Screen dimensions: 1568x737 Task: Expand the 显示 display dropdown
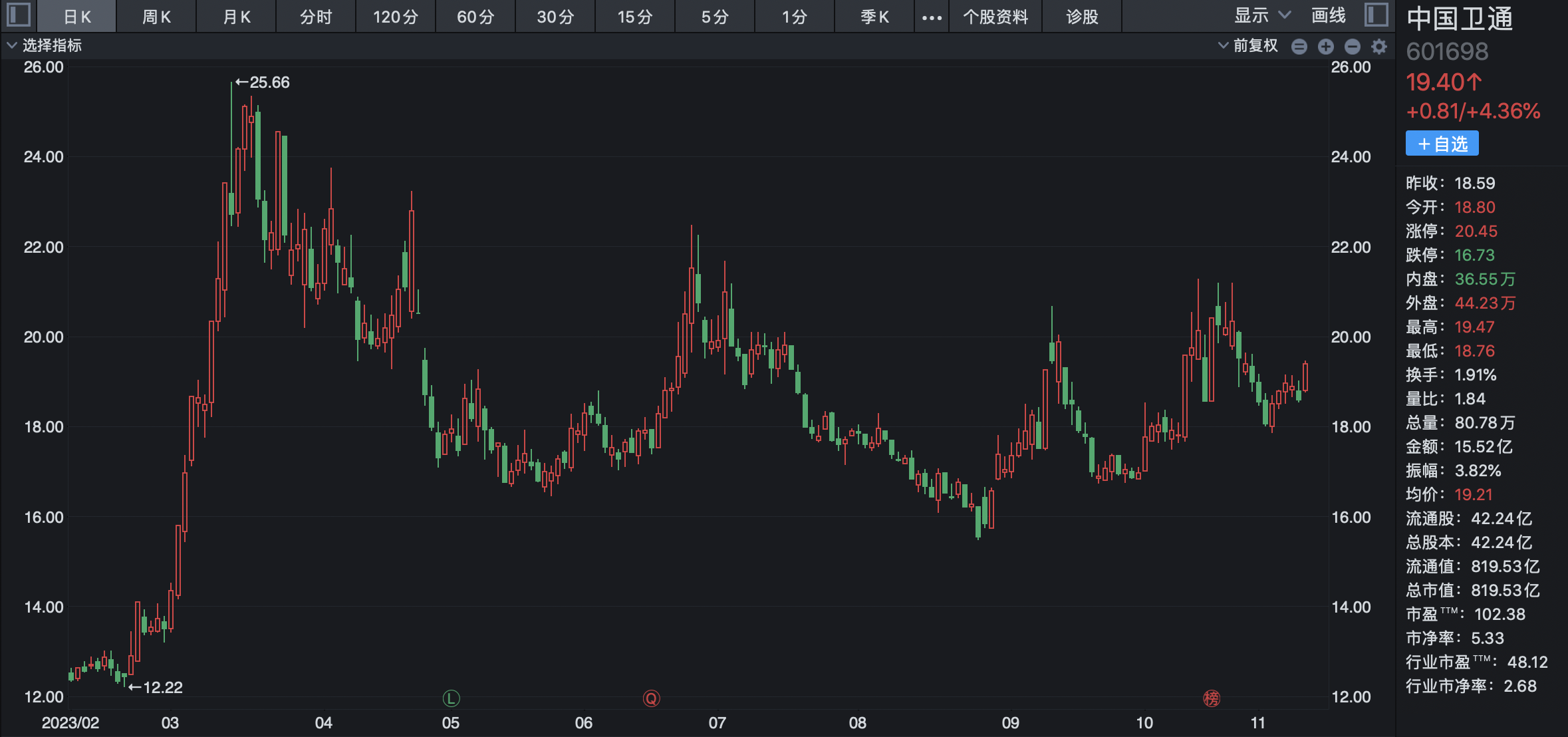coord(1261,15)
